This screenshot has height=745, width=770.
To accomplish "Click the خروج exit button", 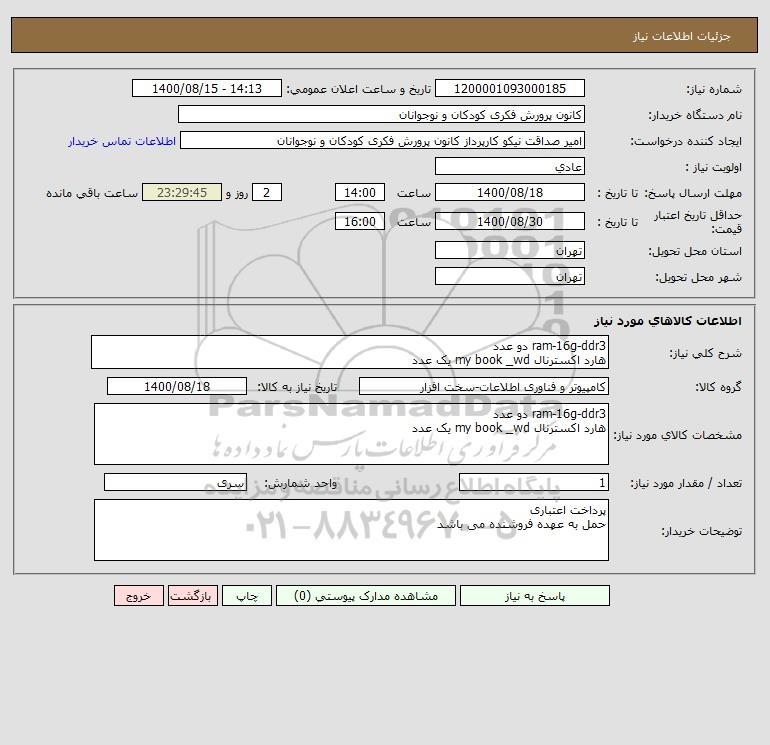I will coord(138,596).
